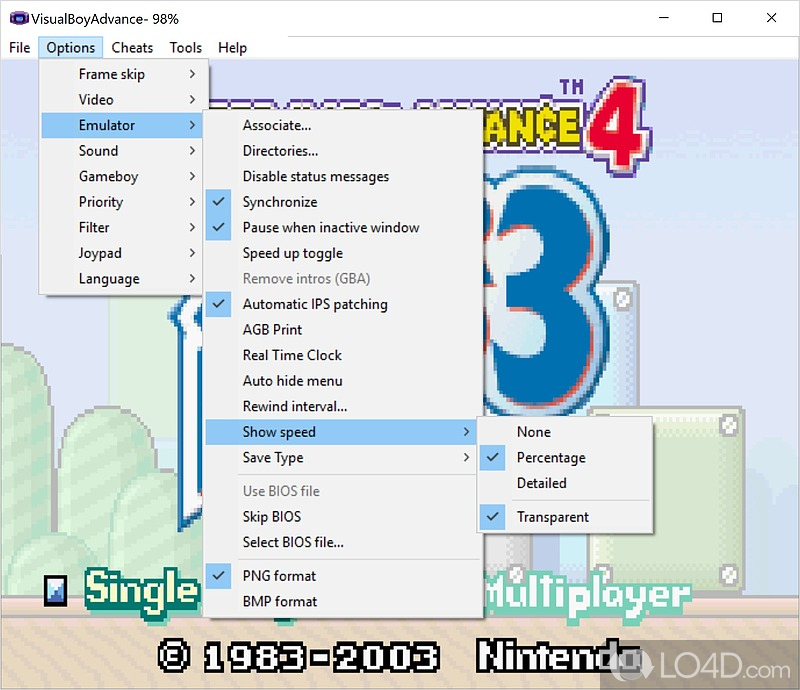Disable Pause when inactive window

pos(330,227)
